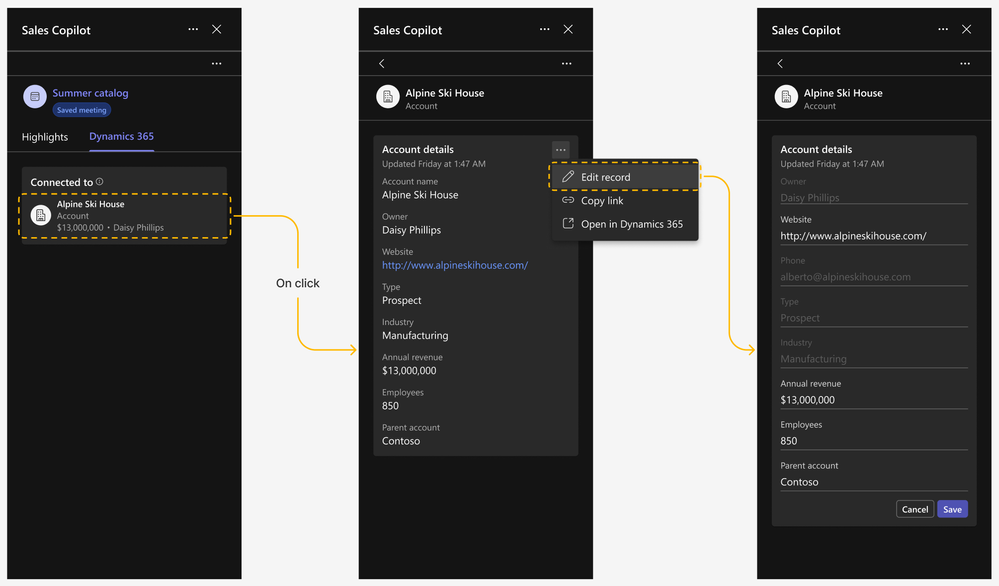
Task: Close the right Sales Copilot panel
Action: tap(967, 29)
